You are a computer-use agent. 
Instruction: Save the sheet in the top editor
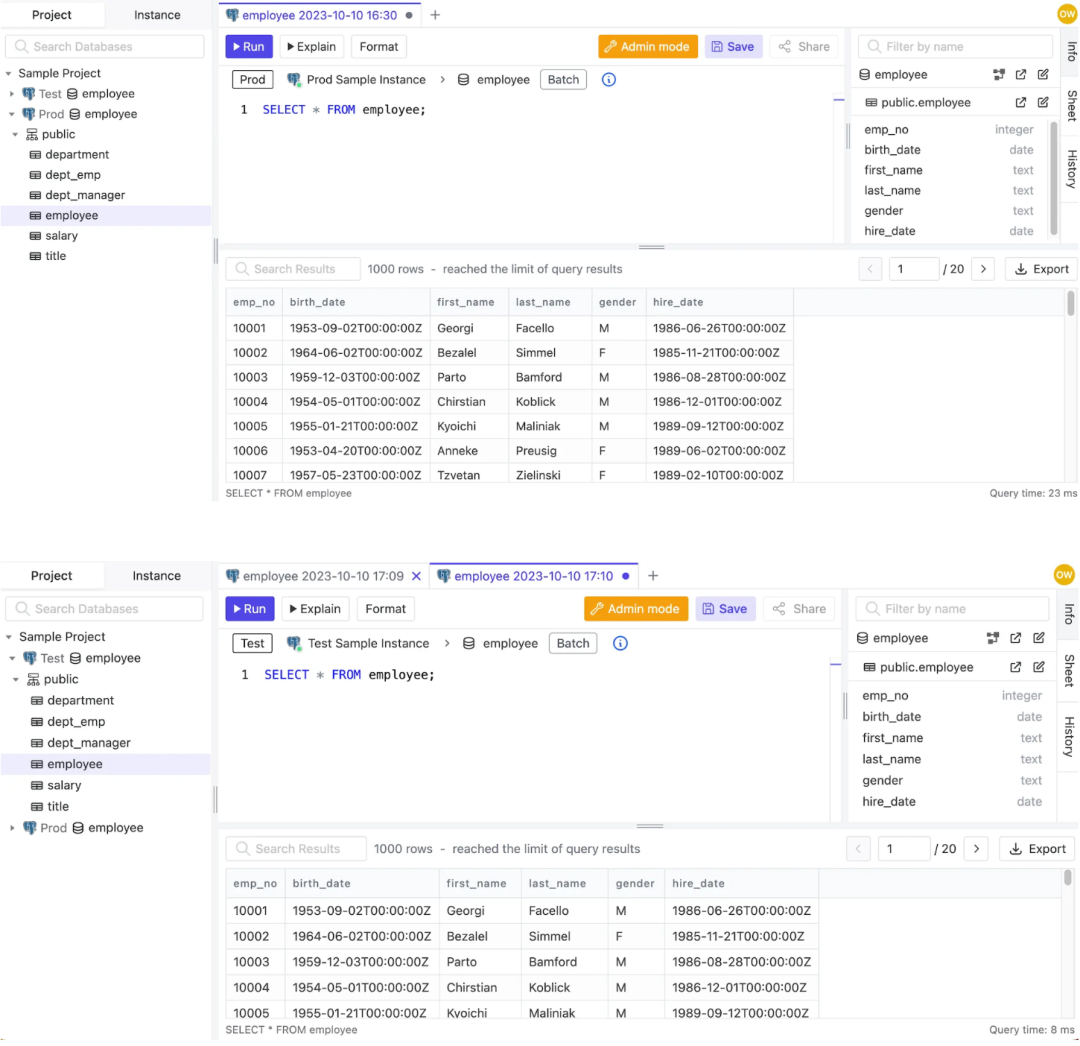click(733, 47)
